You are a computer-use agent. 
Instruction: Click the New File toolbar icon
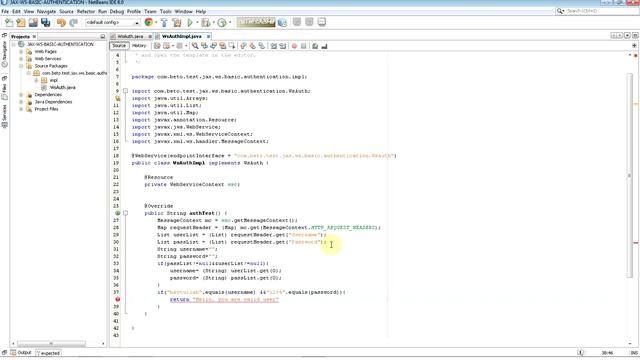[x=9, y=22]
